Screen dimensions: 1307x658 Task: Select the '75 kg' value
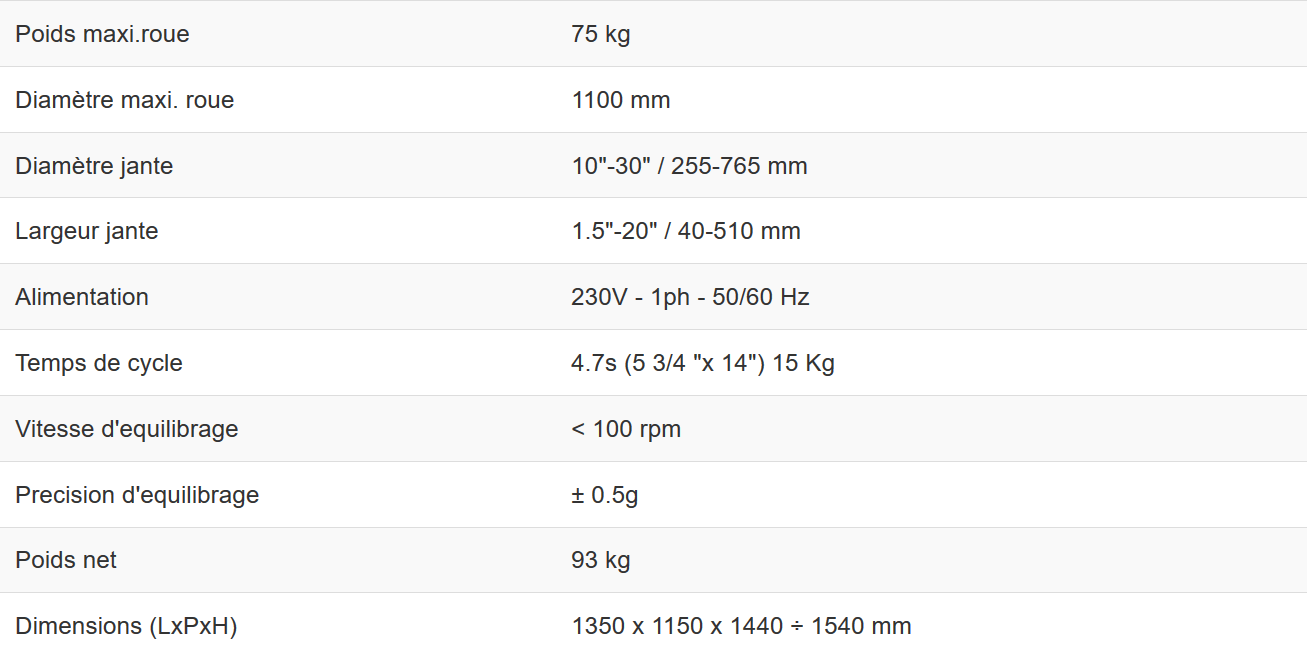coord(600,34)
